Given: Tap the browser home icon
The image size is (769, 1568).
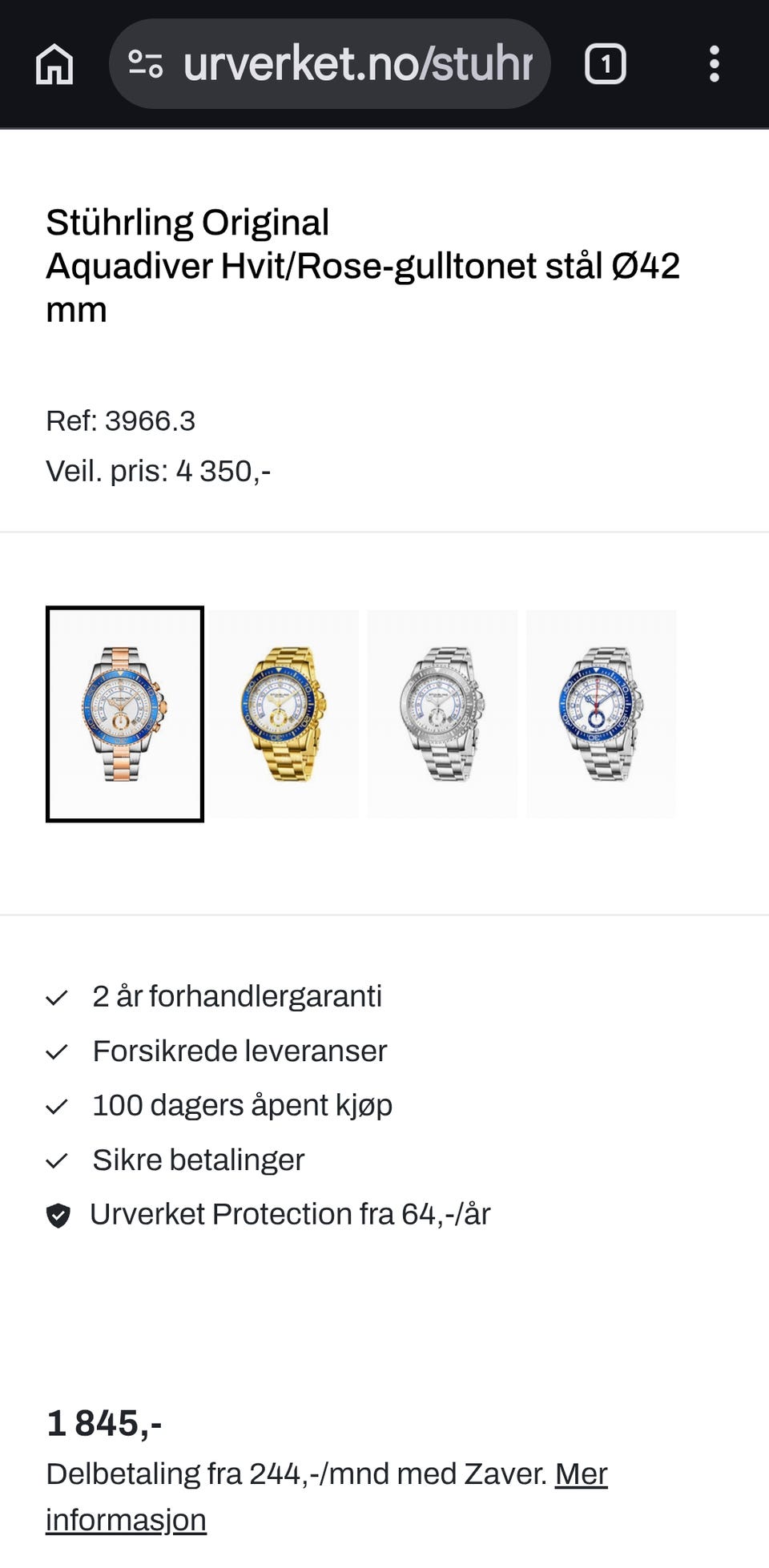Looking at the screenshot, I should [x=54, y=64].
